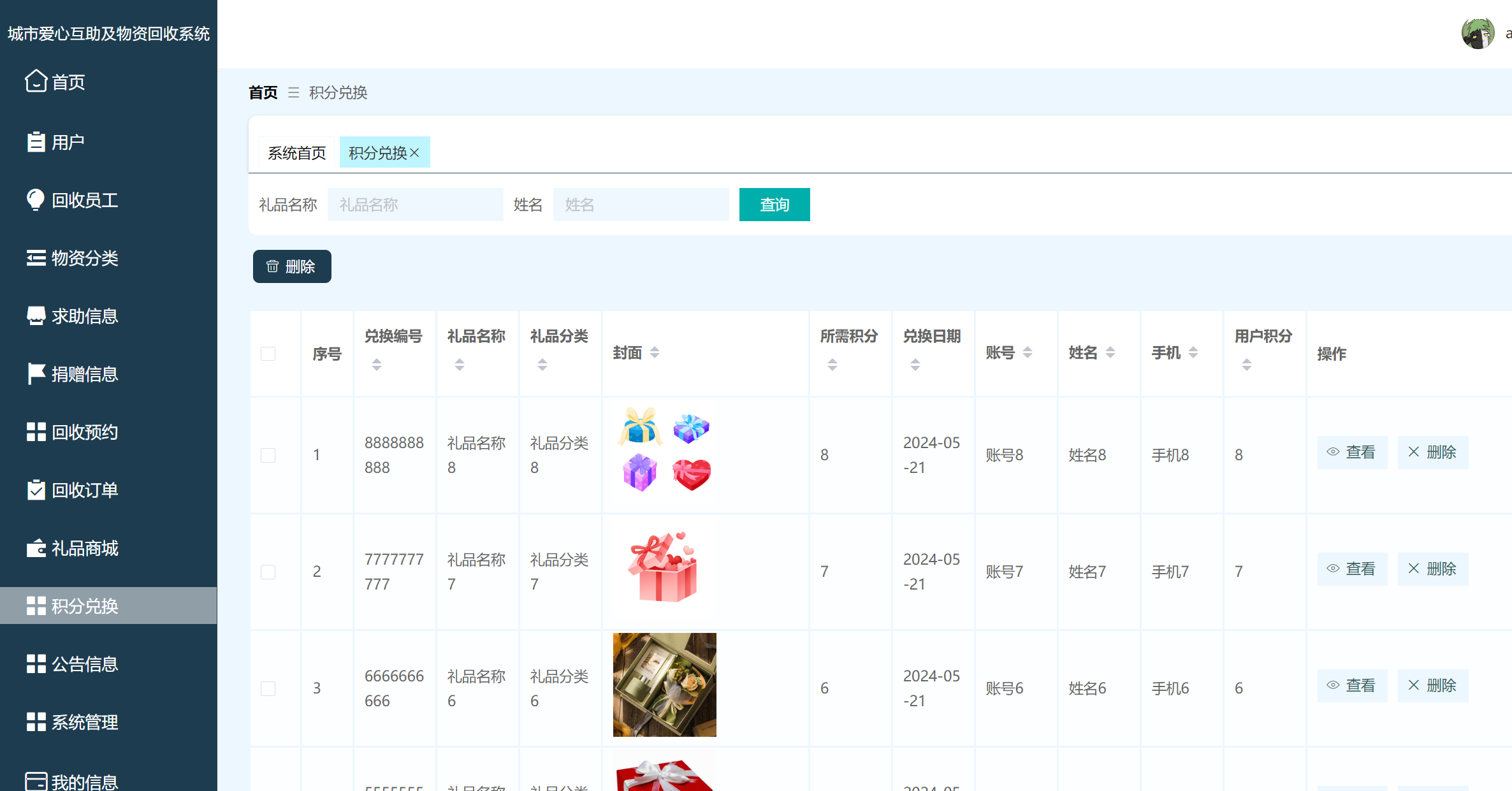Open 用户 management via its sidebar icon
Viewport: 1512px width, 791px height.
(36, 141)
